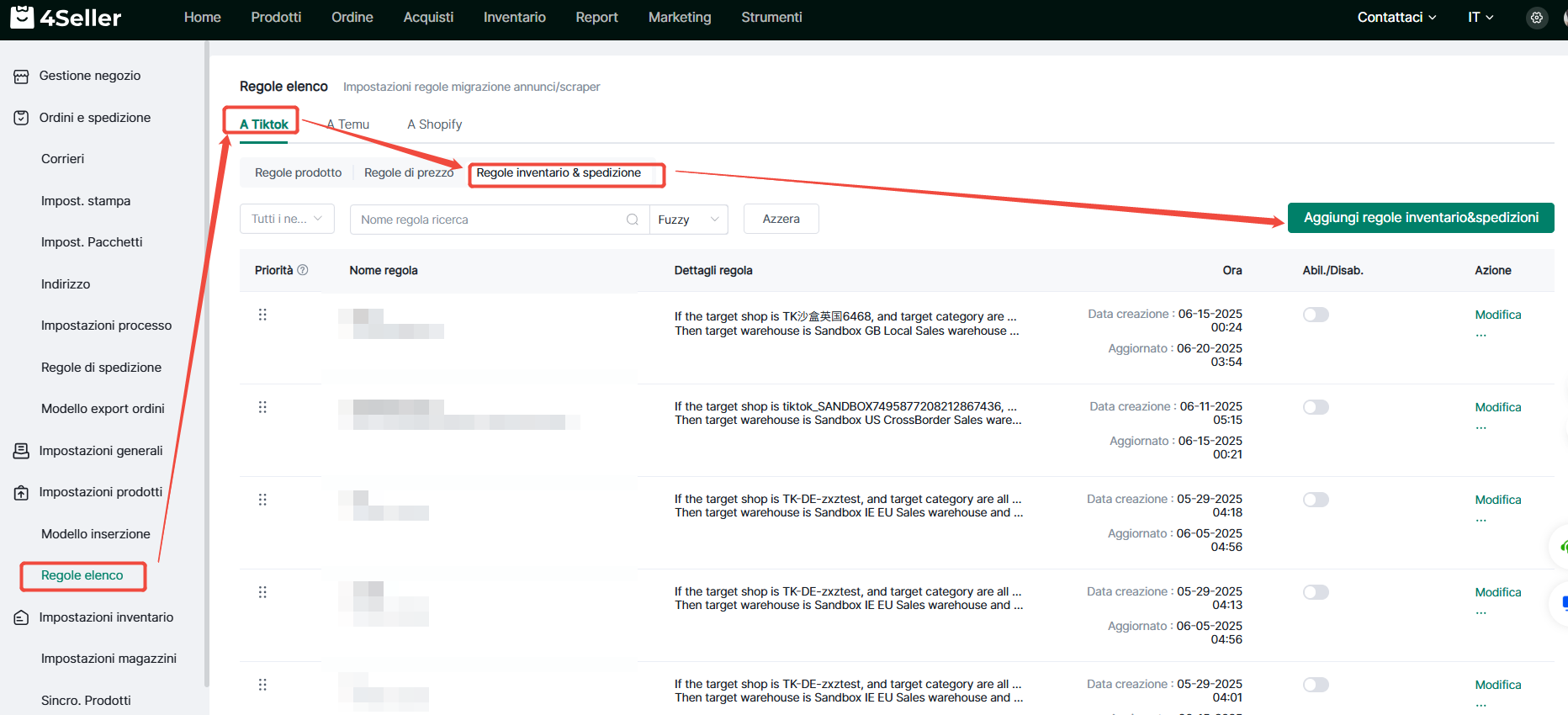Open Regole di spedizione in the sidebar
The height and width of the screenshot is (715, 1568).
click(101, 368)
